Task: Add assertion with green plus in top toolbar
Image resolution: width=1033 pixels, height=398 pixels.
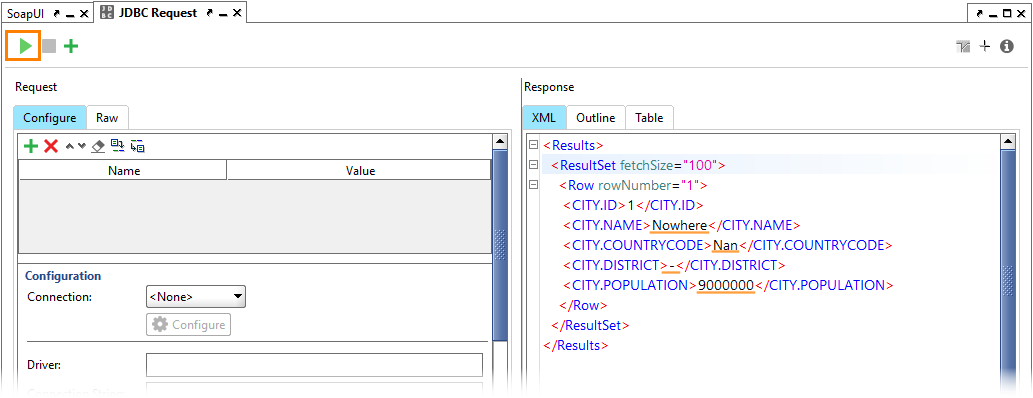Action: [x=70, y=46]
